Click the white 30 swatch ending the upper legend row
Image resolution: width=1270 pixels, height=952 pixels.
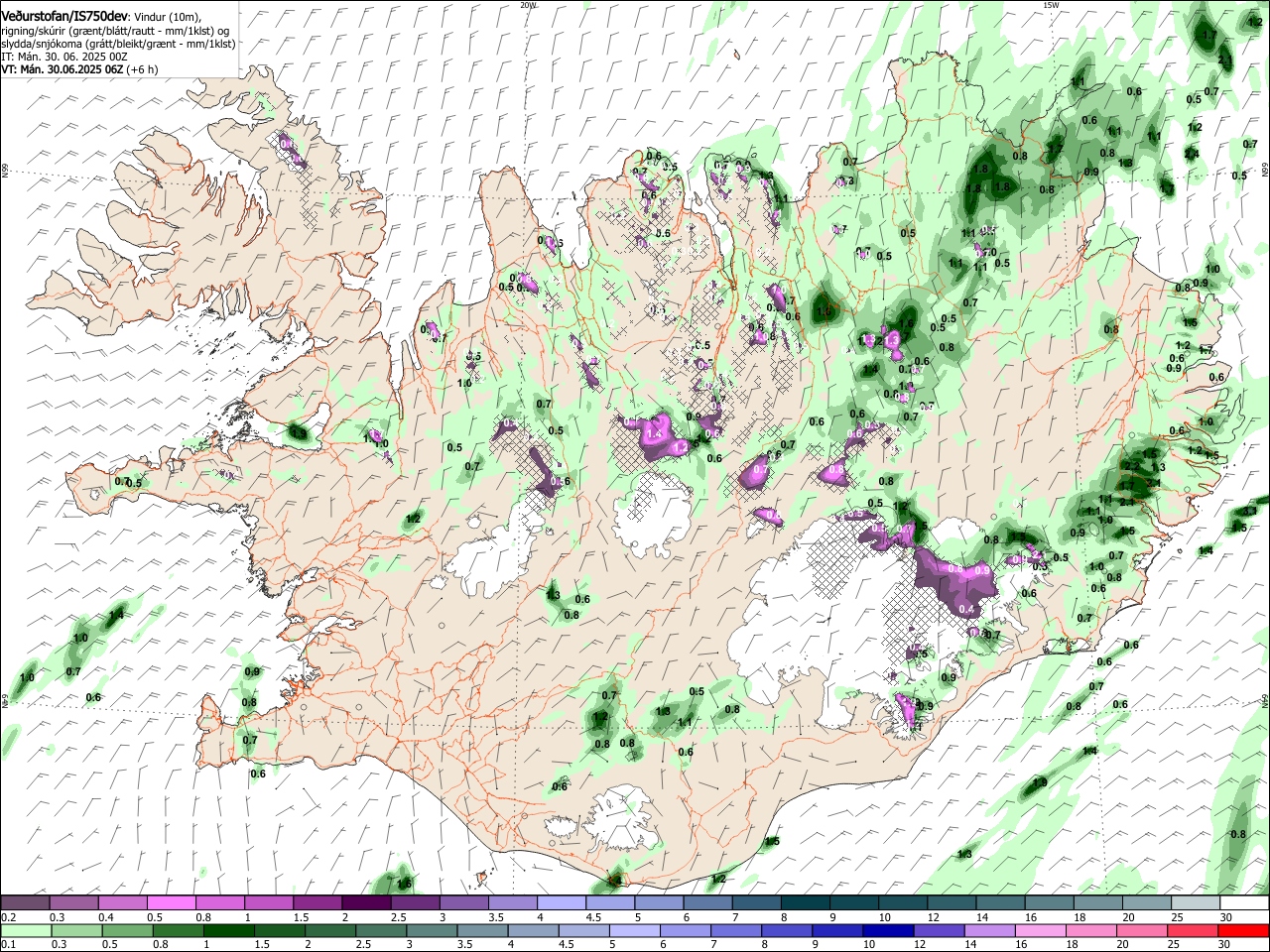pyautogui.click(x=1245, y=903)
